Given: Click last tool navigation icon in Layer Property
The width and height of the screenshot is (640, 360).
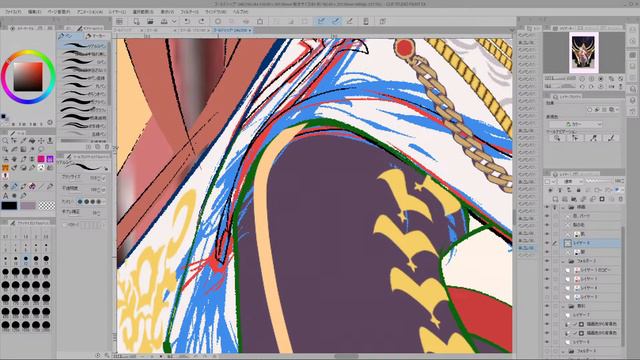Looking at the screenshot, I should coord(611,138).
